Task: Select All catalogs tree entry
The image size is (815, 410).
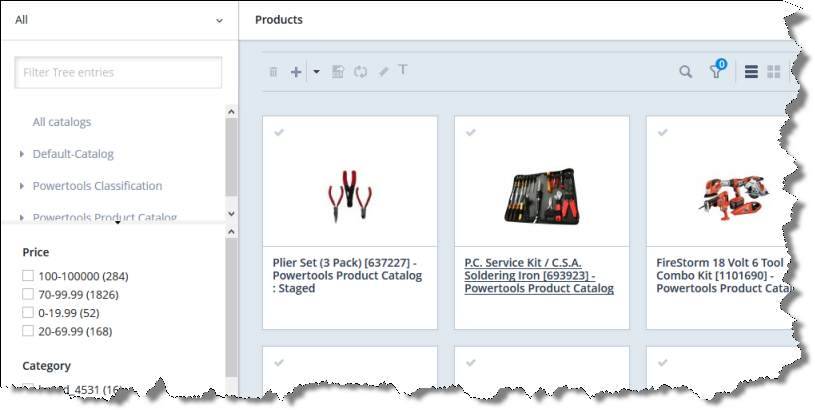Action: click(62, 122)
